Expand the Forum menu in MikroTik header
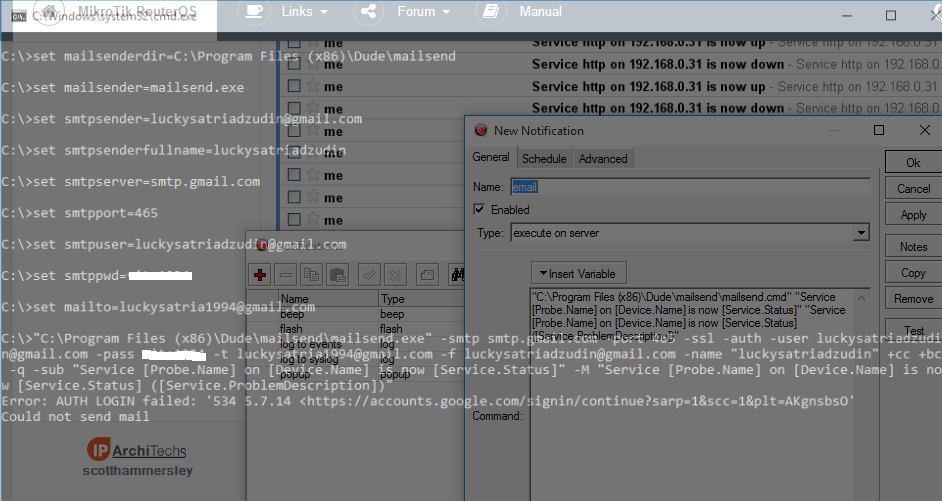Image resolution: width=942 pixels, height=501 pixels. tap(424, 12)
